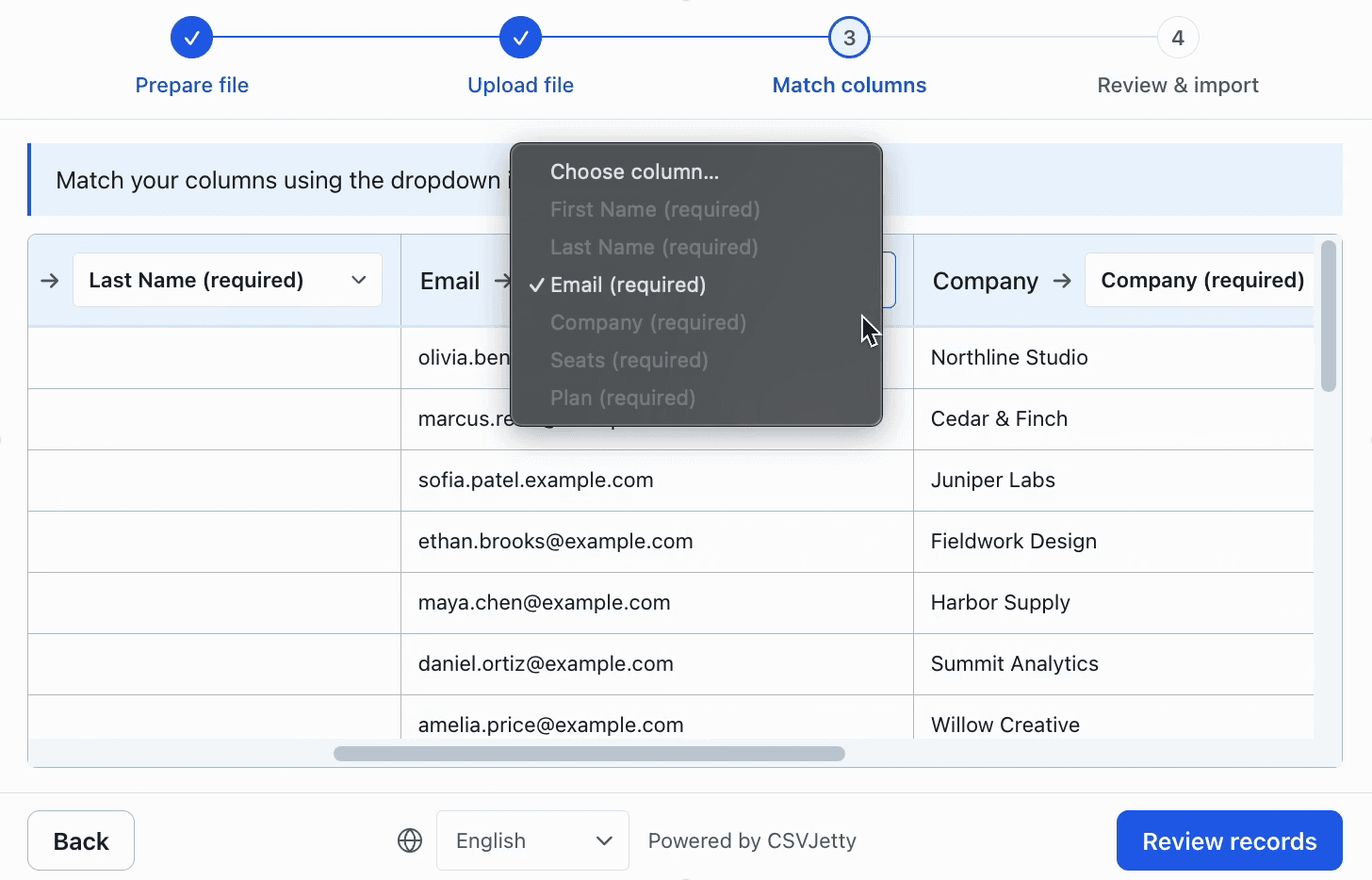Click the Juniper Labs cell

pyautogui.click(x=1113, y=481)
